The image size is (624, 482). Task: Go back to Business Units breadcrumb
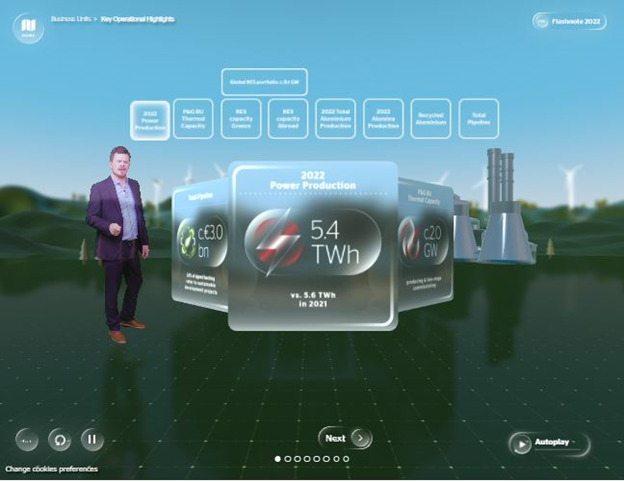click(71, 19)
